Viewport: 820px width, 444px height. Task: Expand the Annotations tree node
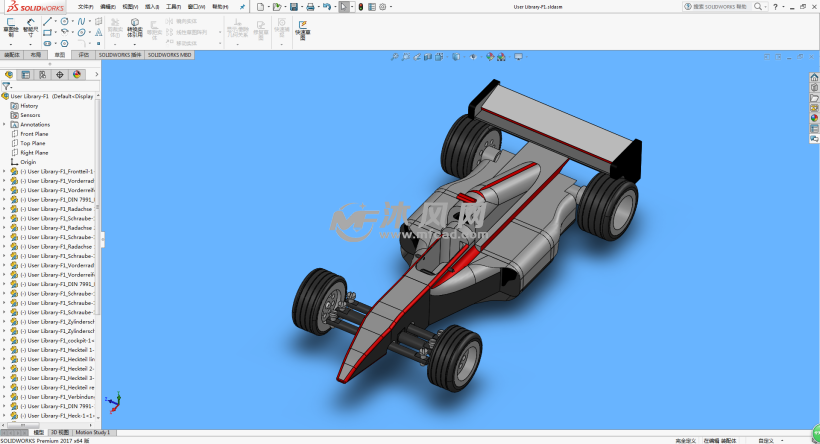(4, 124)
